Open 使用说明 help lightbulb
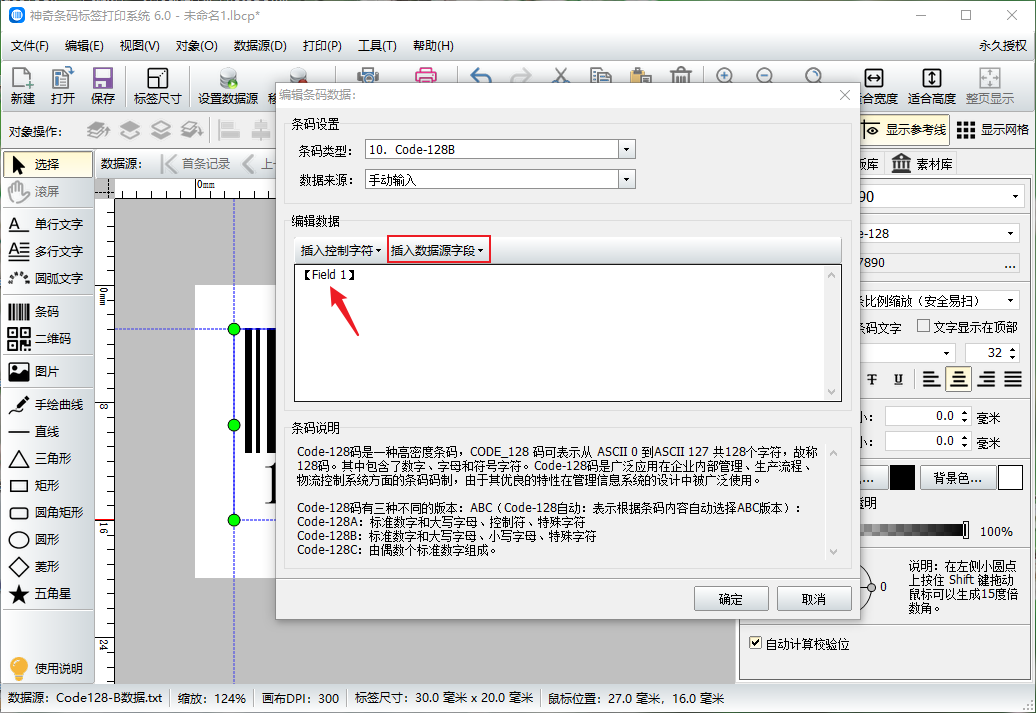Image resolution: width=1036 pixels, height=713 pixels. (46, 669)
